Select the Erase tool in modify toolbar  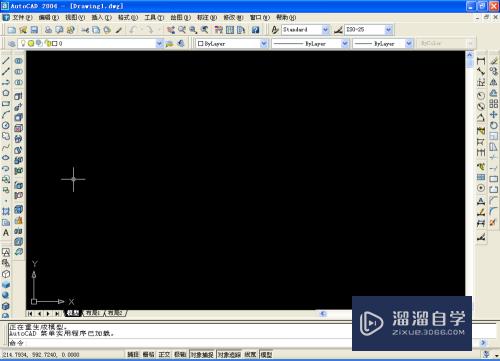point(494,61)
